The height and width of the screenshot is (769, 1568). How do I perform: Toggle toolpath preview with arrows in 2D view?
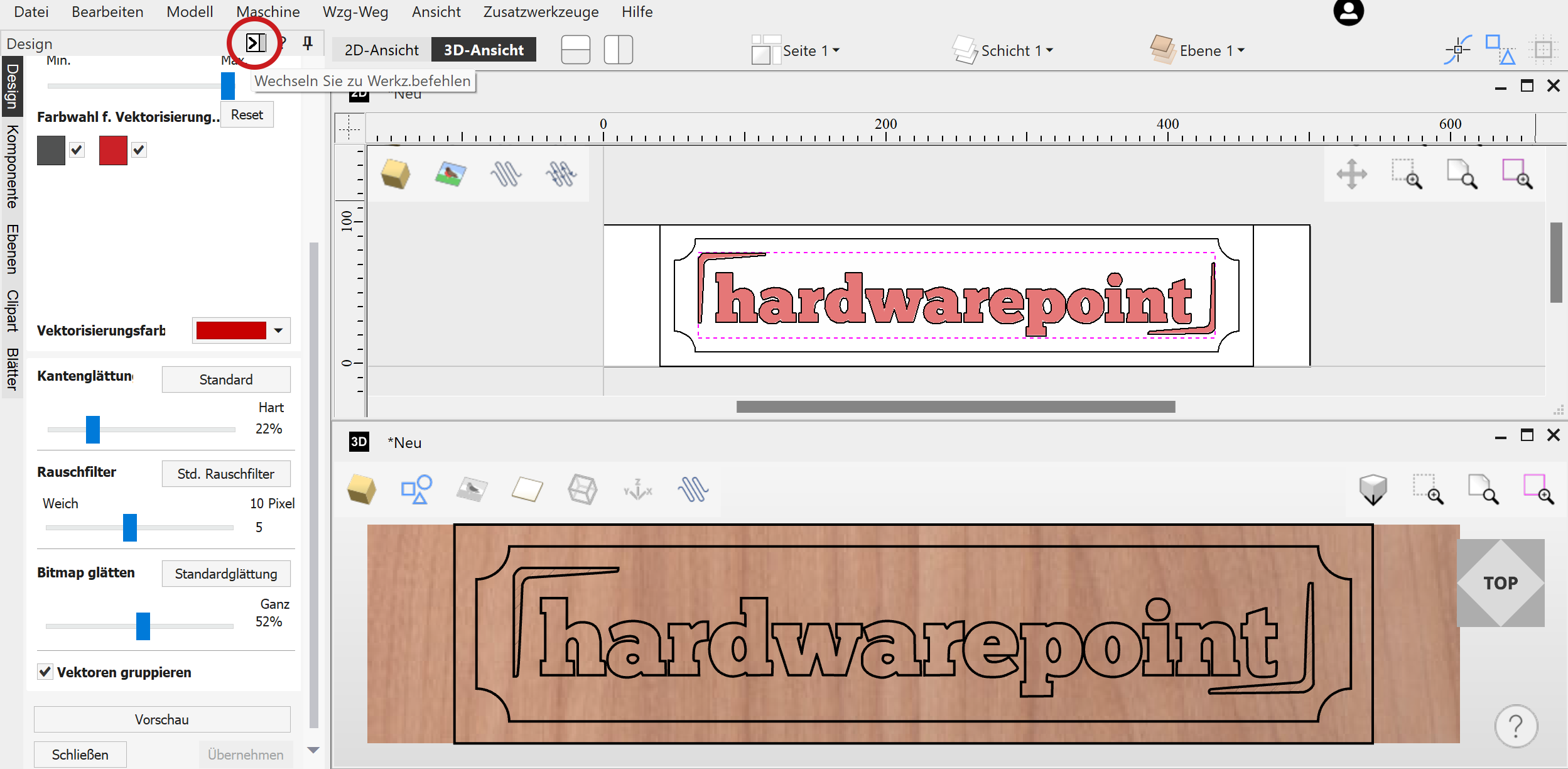[x=561, y=174]
